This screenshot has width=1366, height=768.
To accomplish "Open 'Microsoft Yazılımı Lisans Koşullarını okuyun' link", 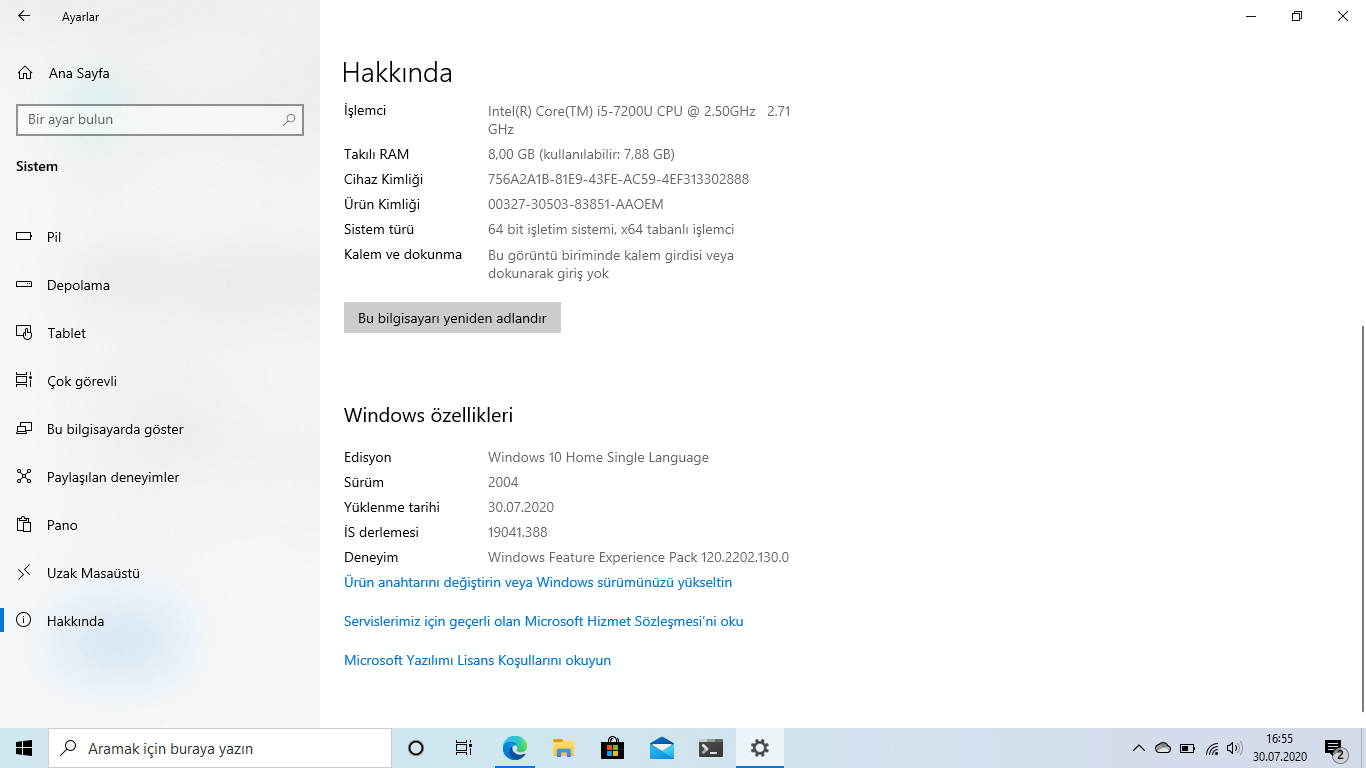I will tap(477, 660).
